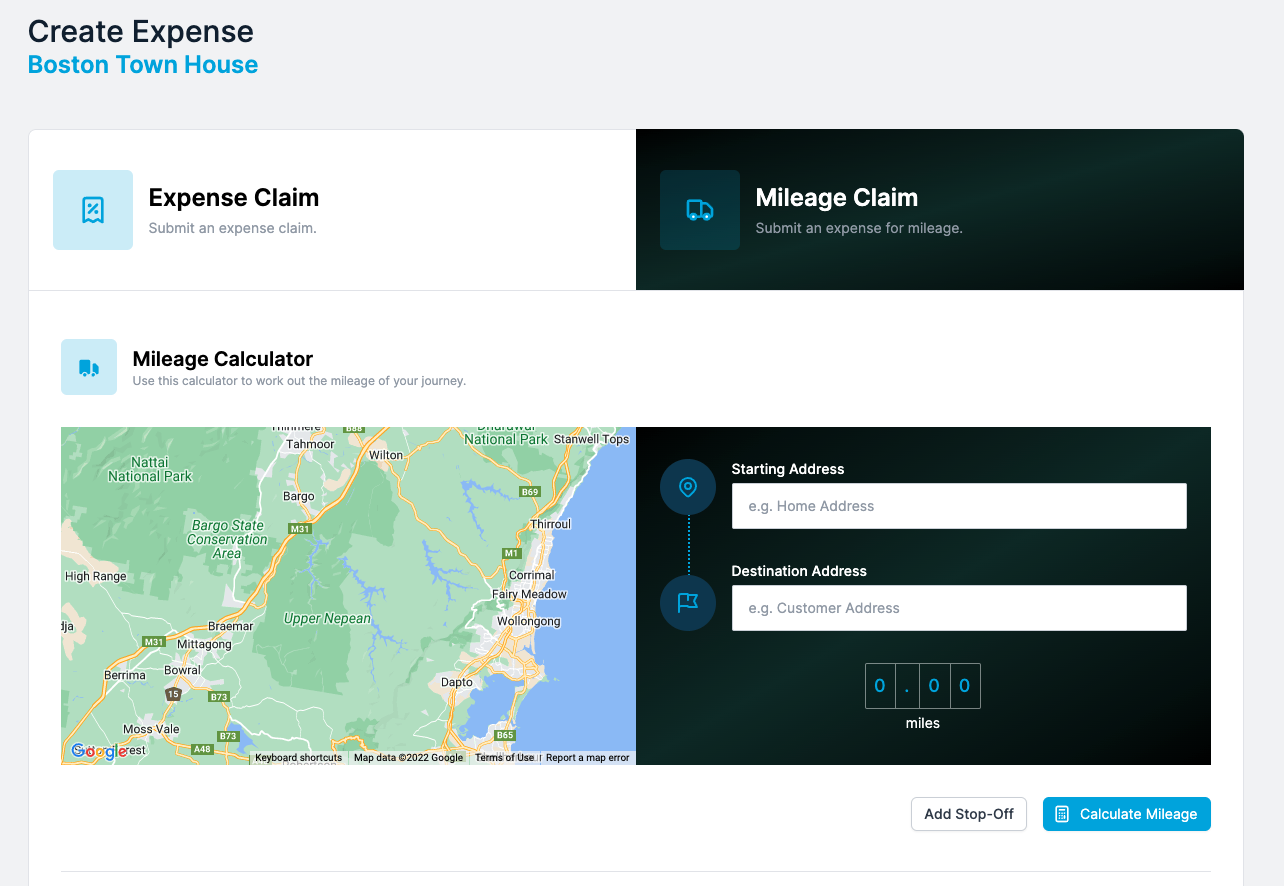Click the Upper Nepean map label
Screen dimensions: 1284x886
click(327, 619)
